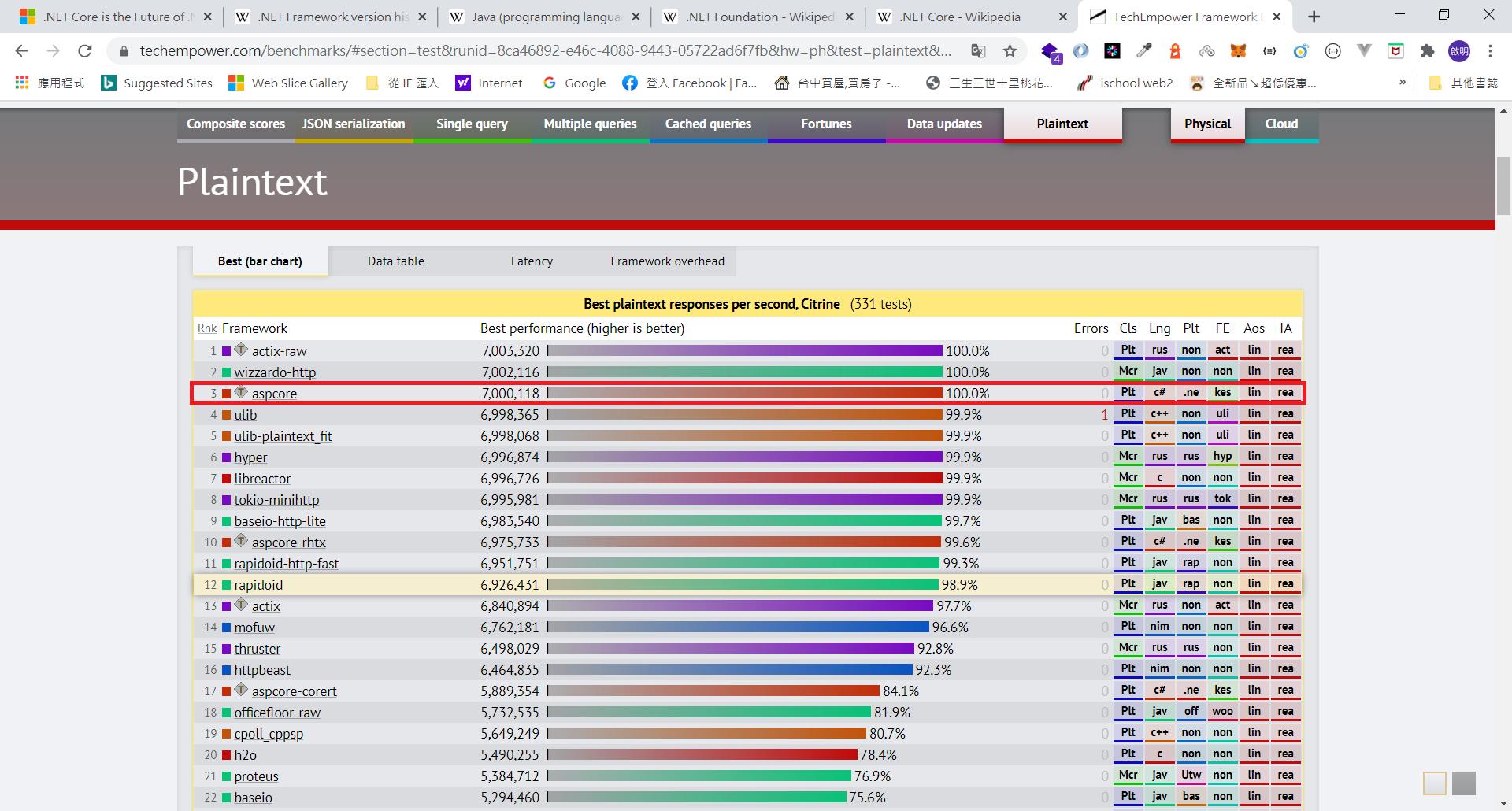1512x811 pixels.
Task: Close the TechEmpower Framework tab
Action: click(x=1277, y=17)
